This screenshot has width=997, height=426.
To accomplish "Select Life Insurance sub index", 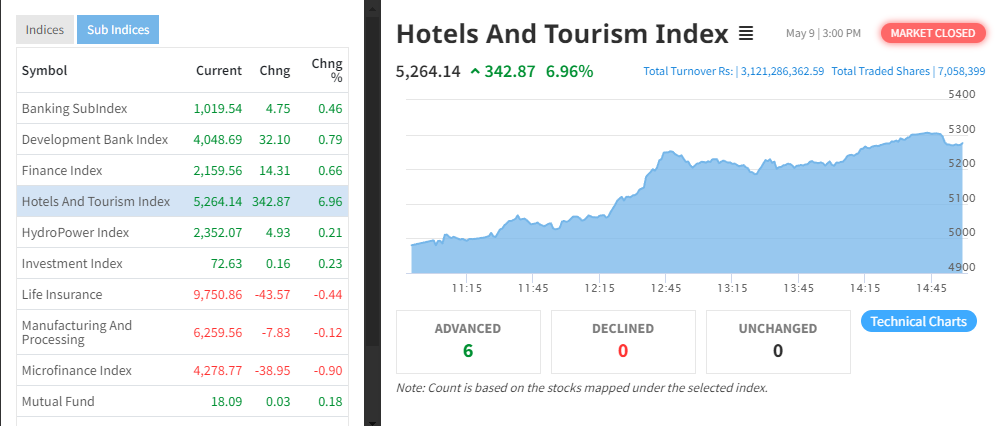I will tap(62, 295).
